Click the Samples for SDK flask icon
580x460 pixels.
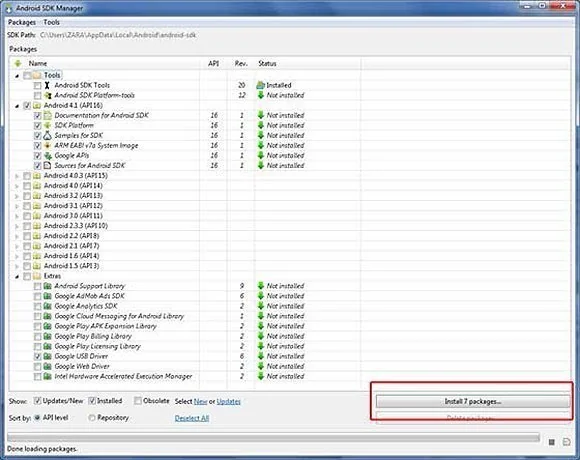point(47,135)
